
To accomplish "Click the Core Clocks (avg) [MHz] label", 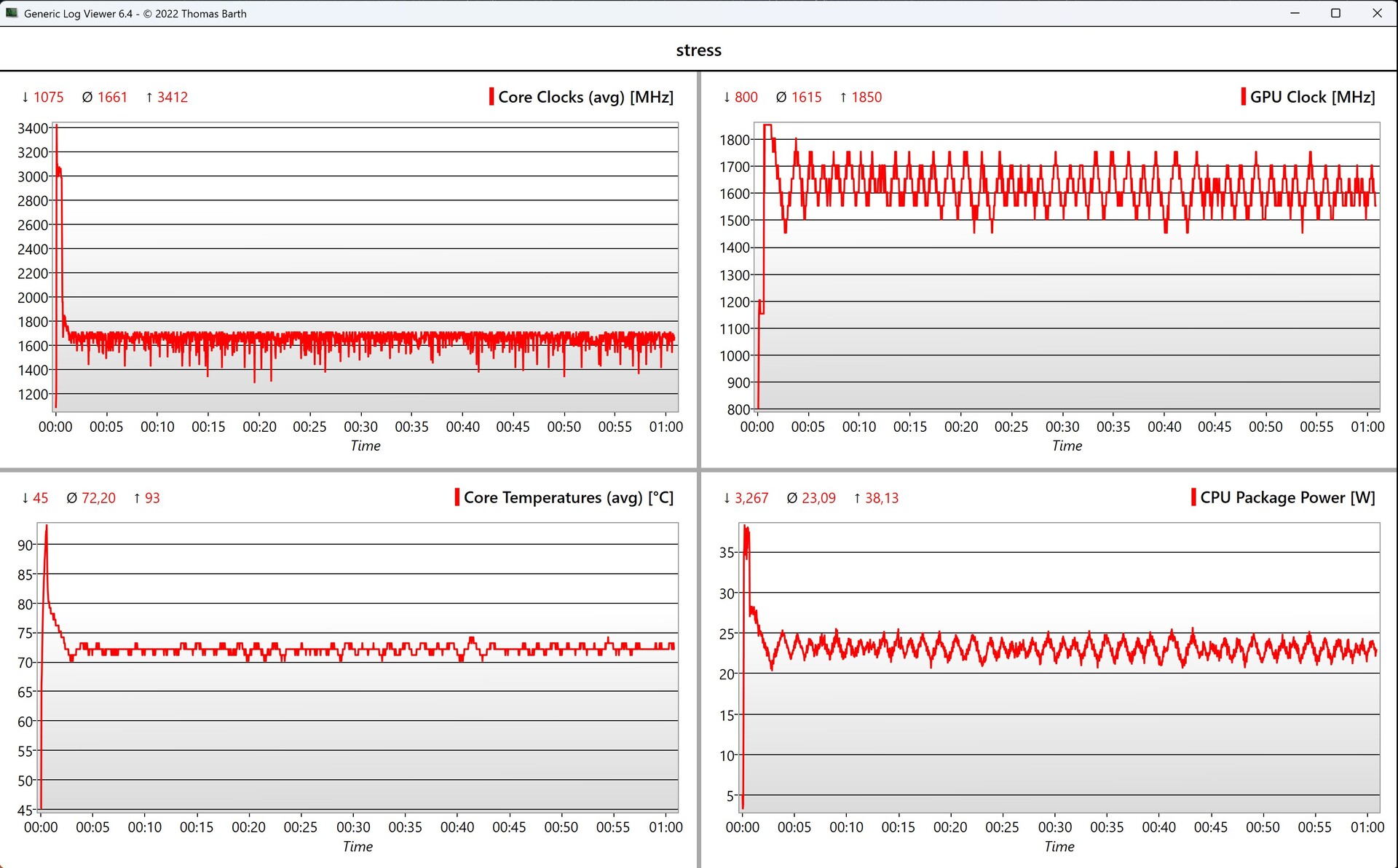I will (585, 97).
